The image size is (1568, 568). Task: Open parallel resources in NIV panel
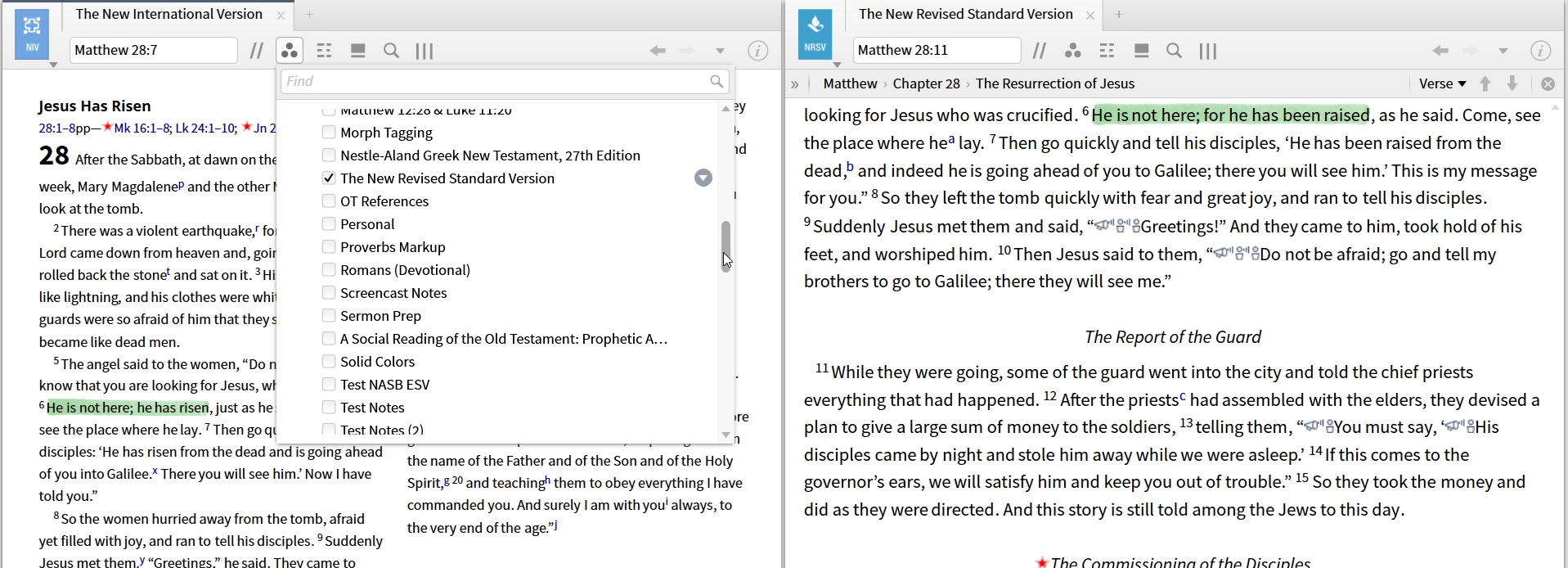point(257,51)
